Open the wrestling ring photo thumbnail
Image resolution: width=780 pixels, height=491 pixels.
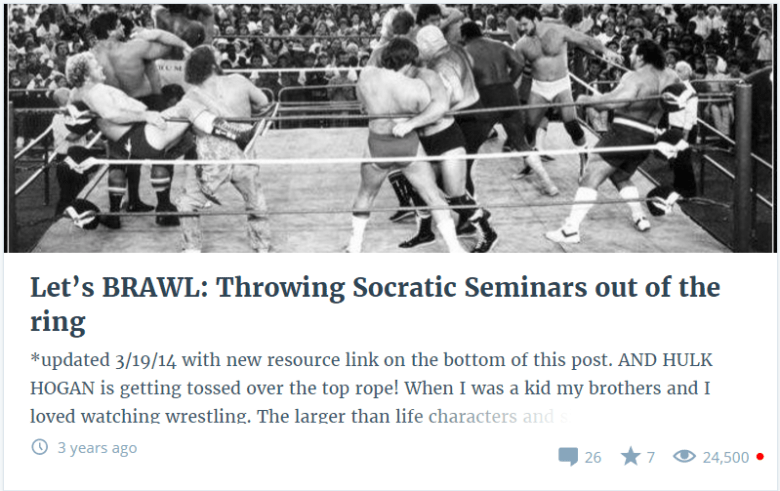coord(390,127)
